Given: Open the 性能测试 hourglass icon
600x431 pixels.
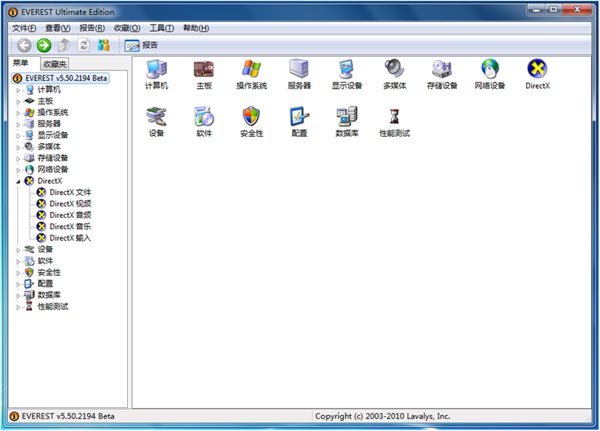Looking at the screenshot, I should (394, 117).
